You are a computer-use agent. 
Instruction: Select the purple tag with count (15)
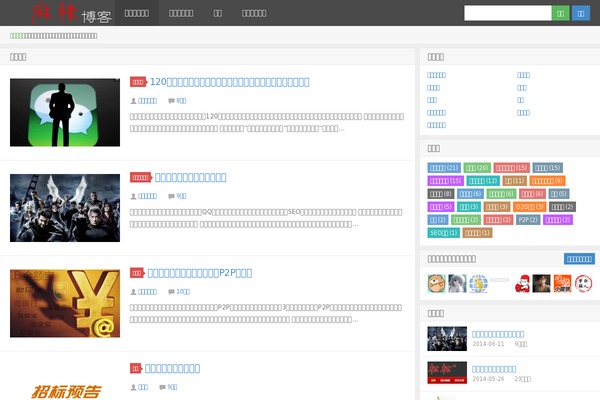pos(445,181)
